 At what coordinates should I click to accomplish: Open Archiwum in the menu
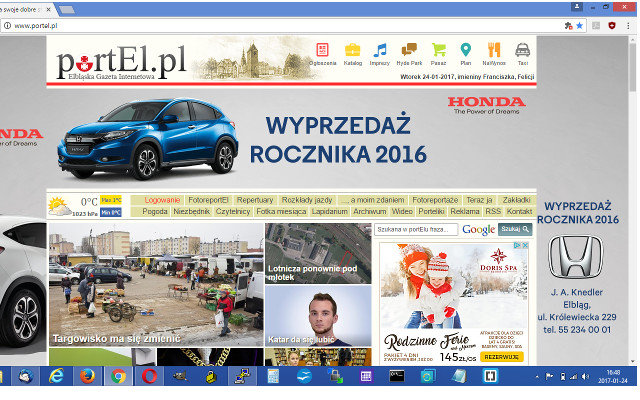[x=370, y=211]
